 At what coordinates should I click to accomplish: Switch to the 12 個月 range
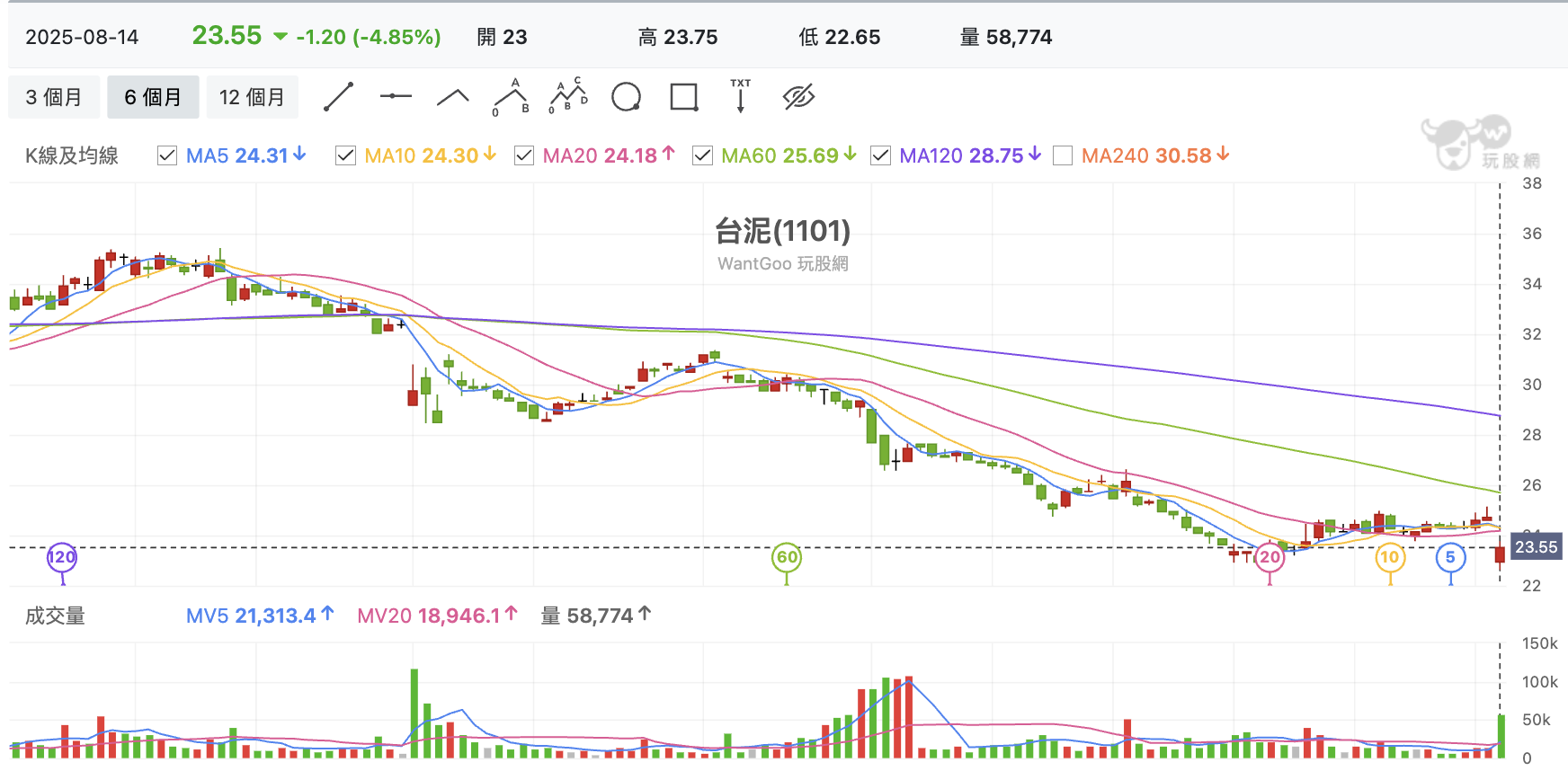(x=253, y=97)
